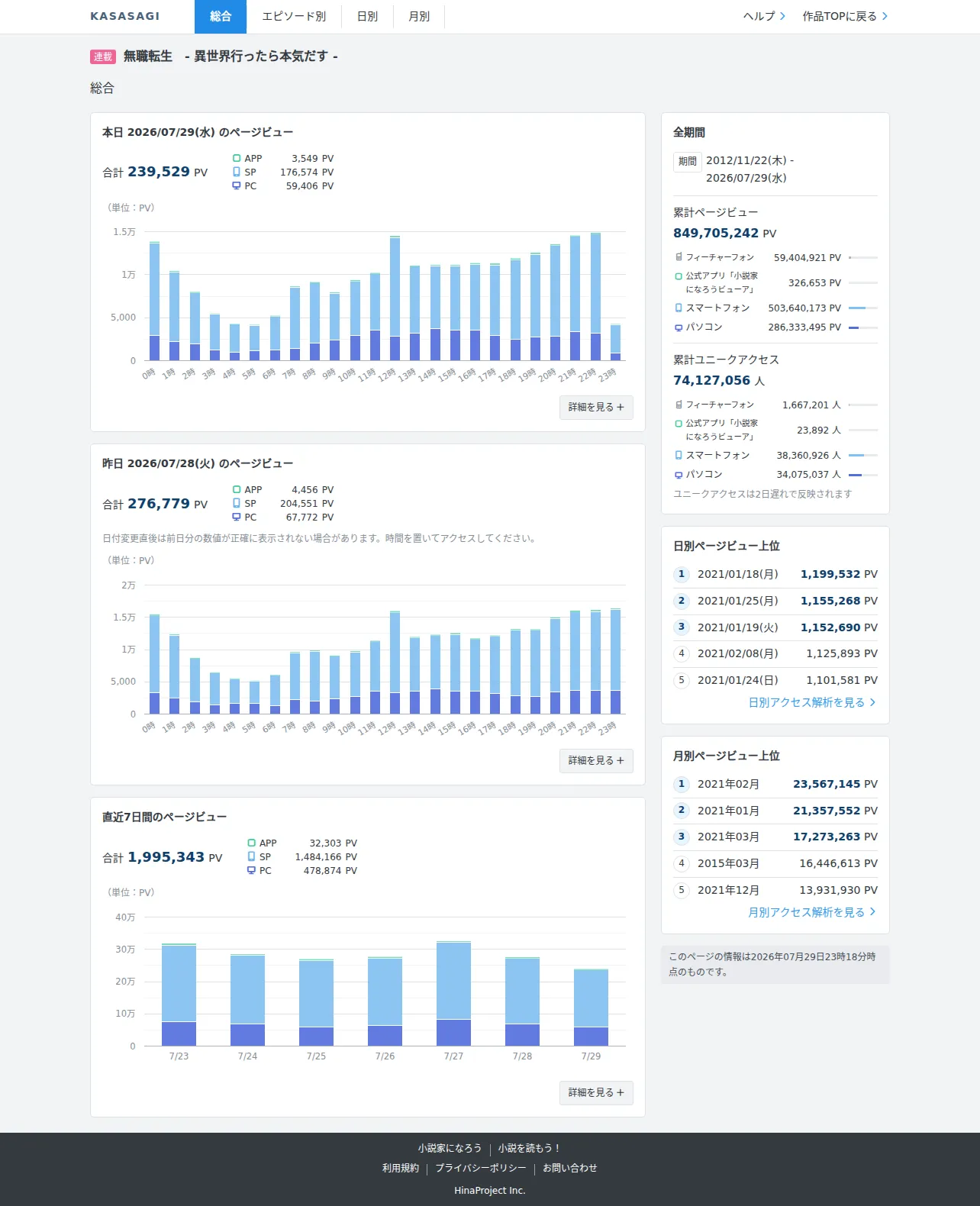Go back via 作品TOPに戻る link
Screen dimensions: 980x1206
pyautogui.click(x=845, y=16)
